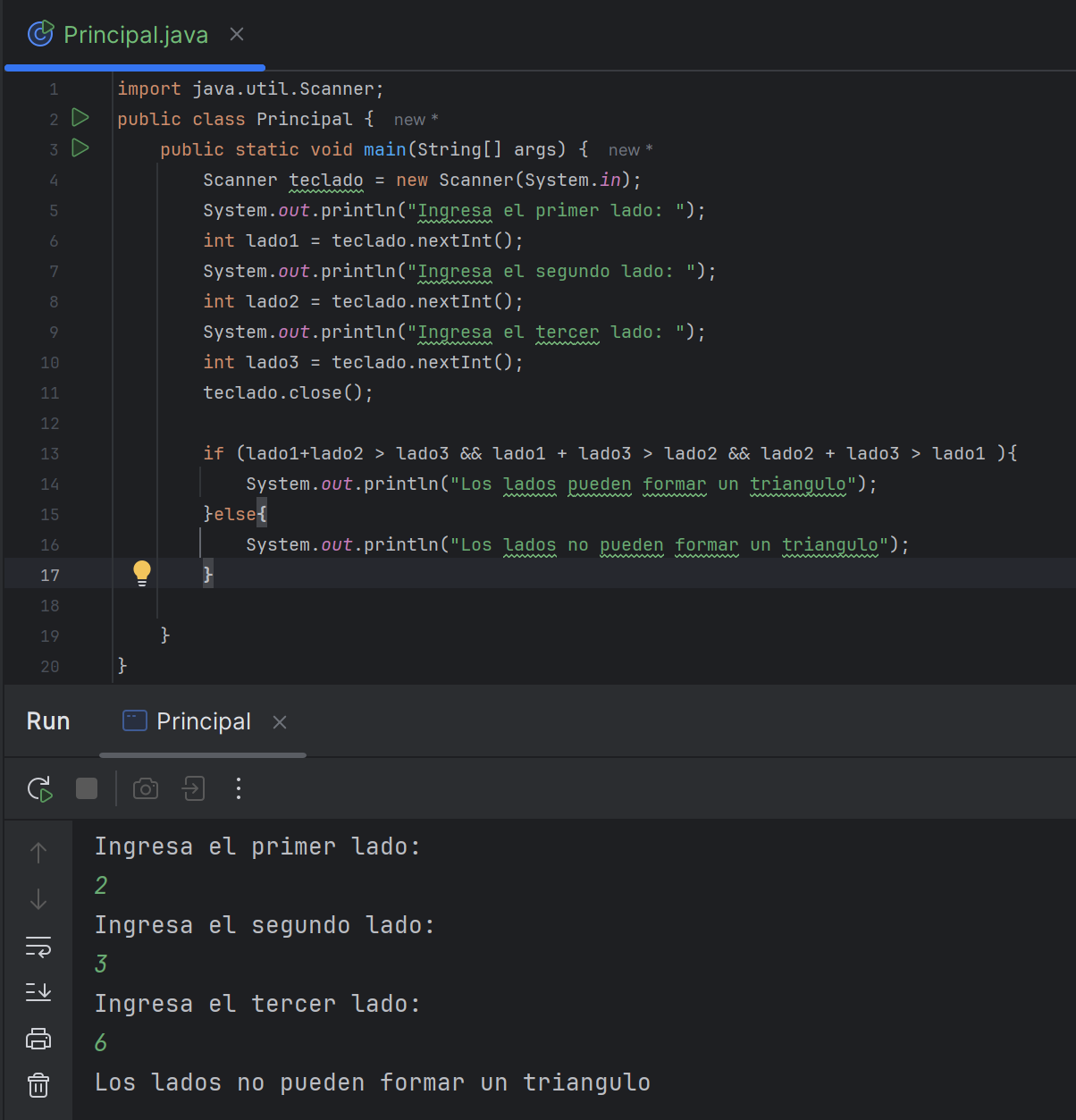The image size is (1076, 1120).
Task: Click console input value 3
Action: pos(101,964)
